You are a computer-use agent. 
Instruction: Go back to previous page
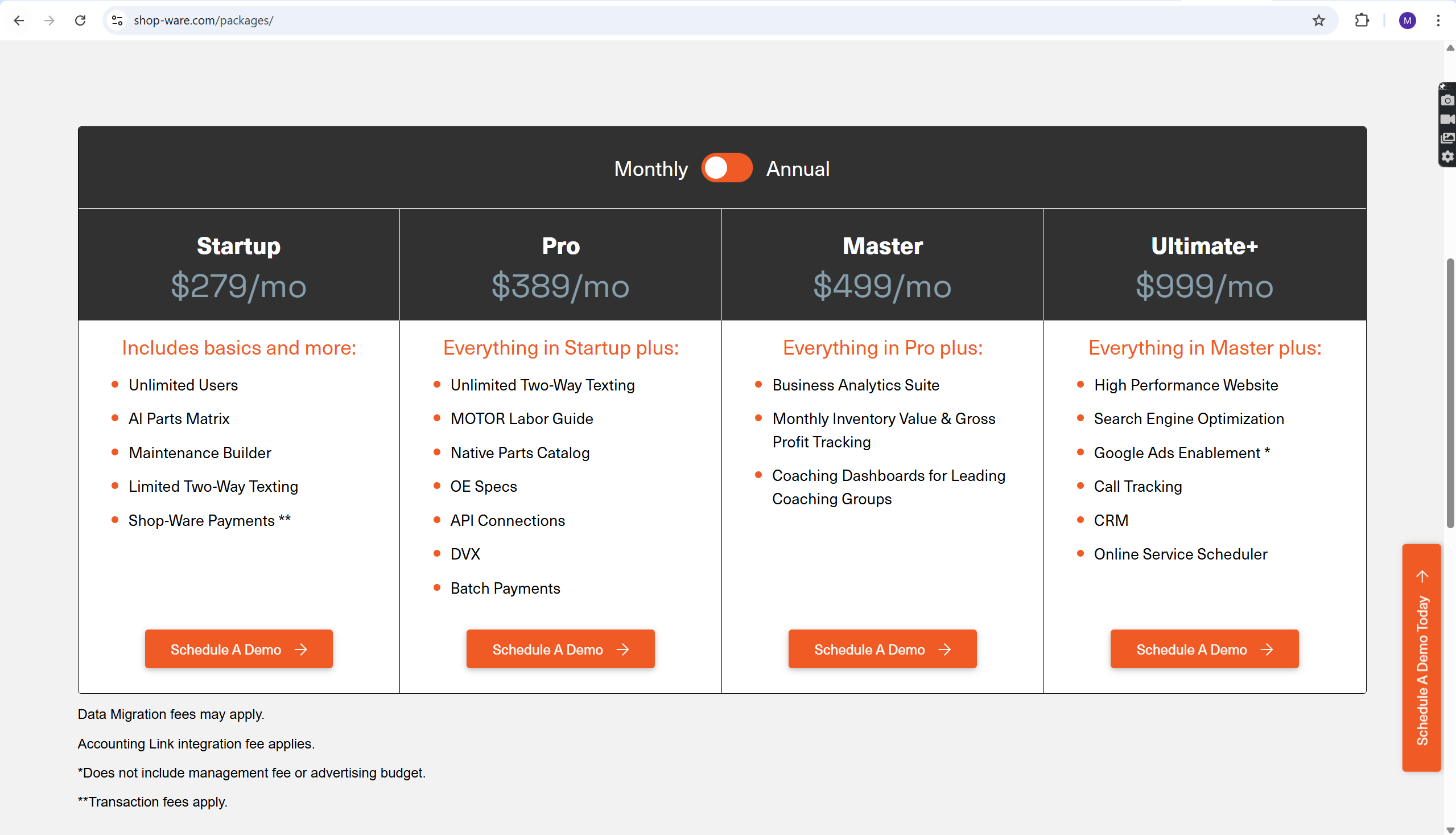[x=19, y=20]
